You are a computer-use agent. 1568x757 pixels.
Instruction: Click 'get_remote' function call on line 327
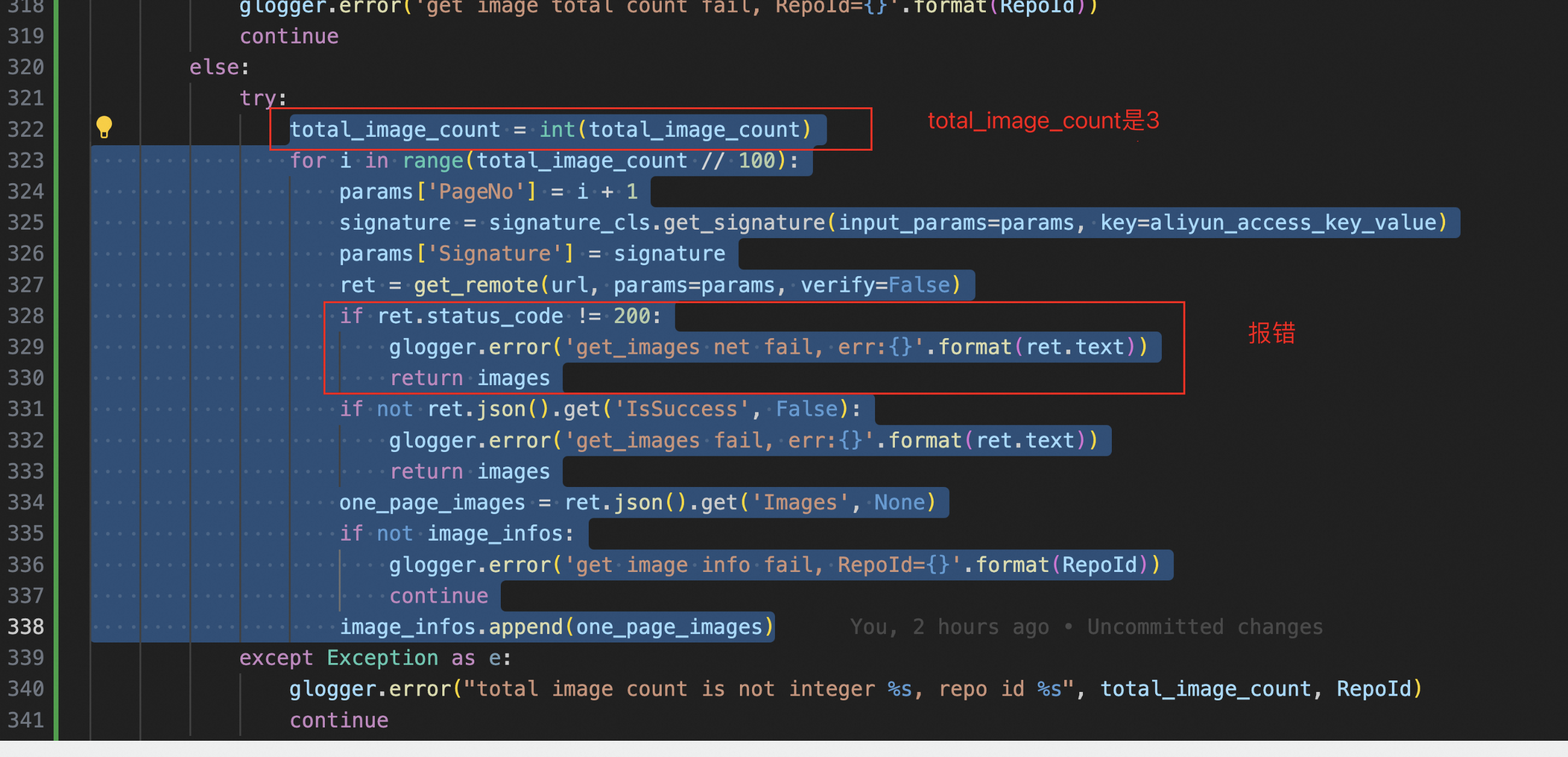[475, 285]
